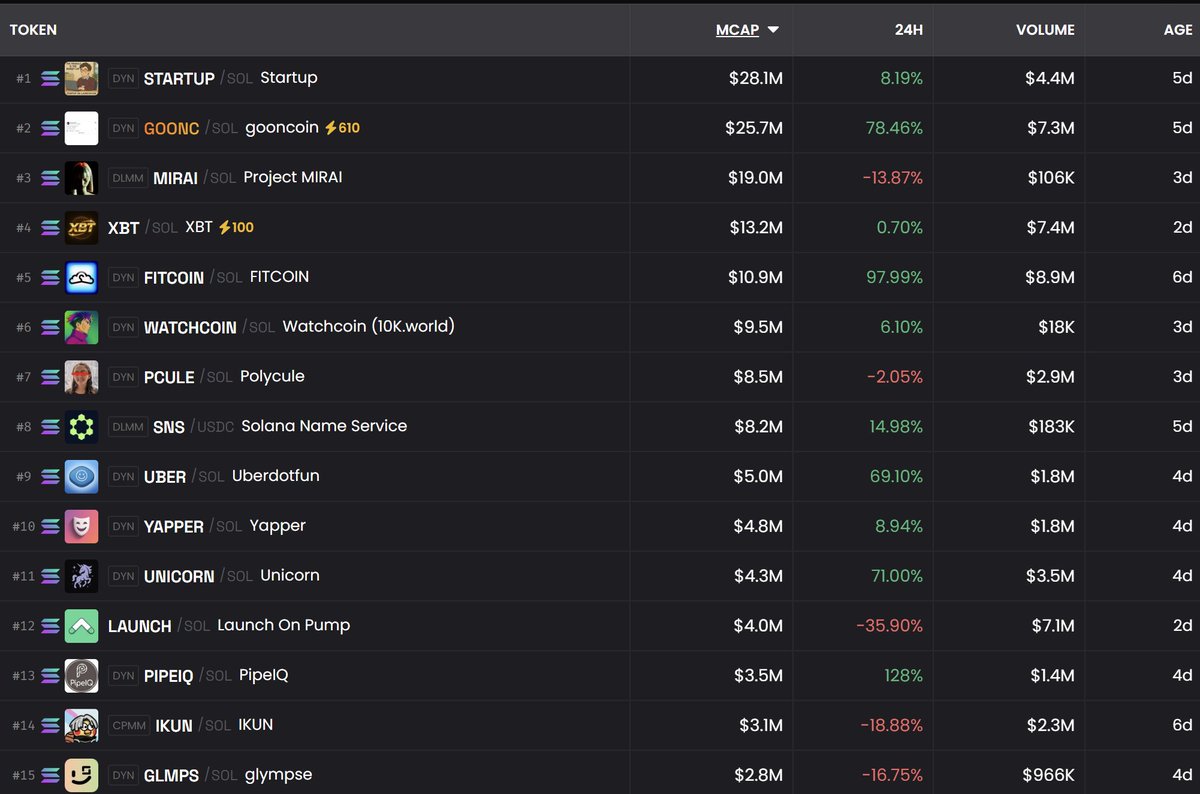This screenshot has height=794, width=1200.
Task: Open the PIPEIQ symbol link
Action: (x=168, y=675)
